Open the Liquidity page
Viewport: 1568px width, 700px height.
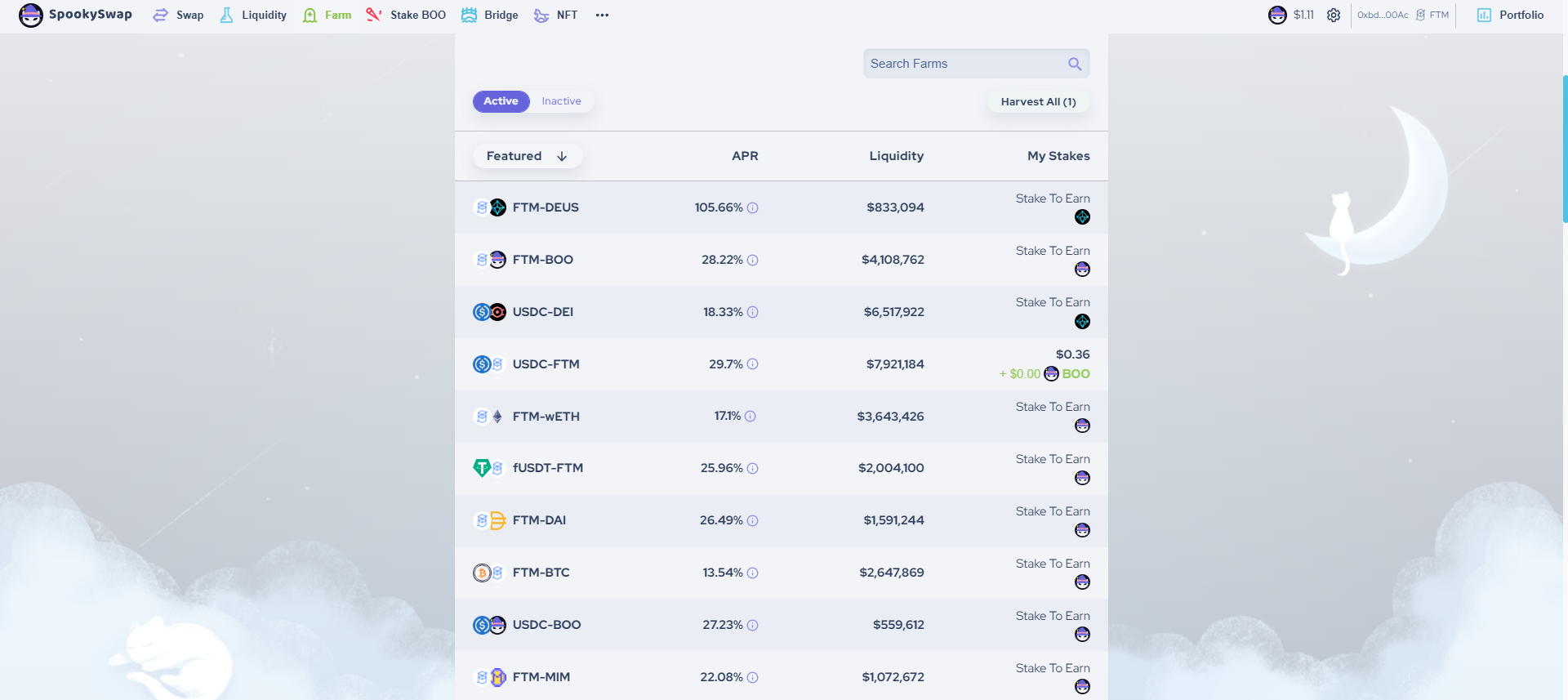(x=253, y=15)
